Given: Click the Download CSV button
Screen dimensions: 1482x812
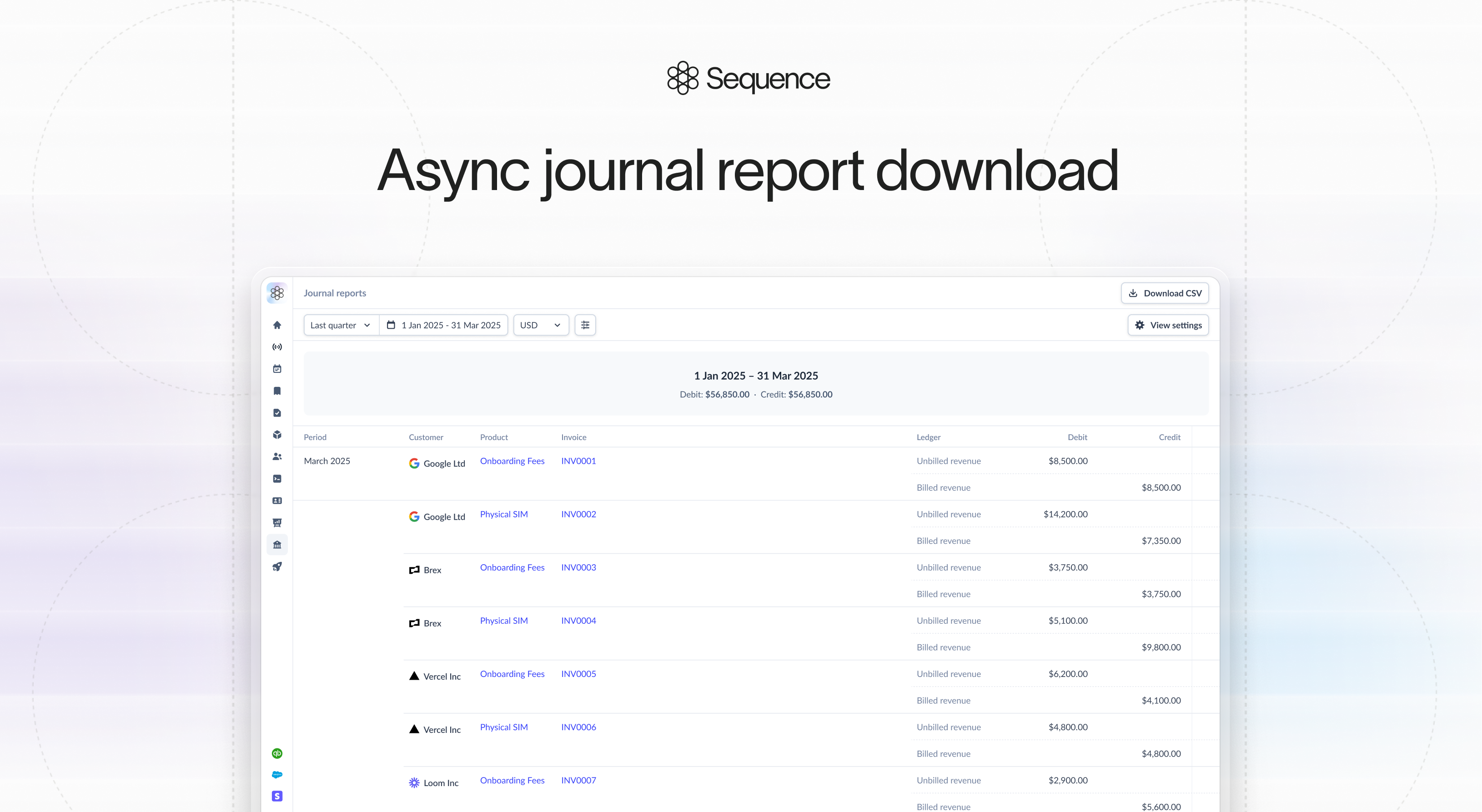Looking at the screenshot, I should [1165, 293].
